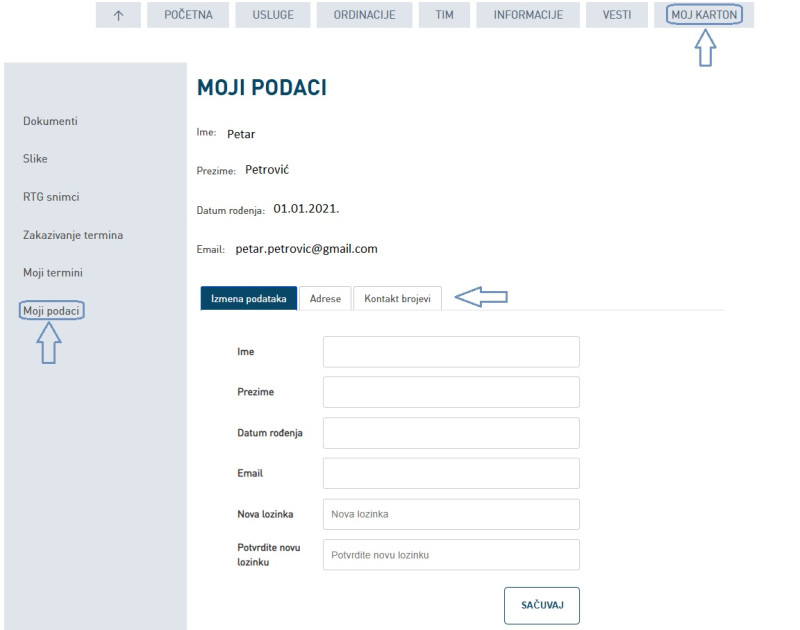Open Slike in the sidebar
The height and width of the screenshot is (630, 800).
(35, 159)
